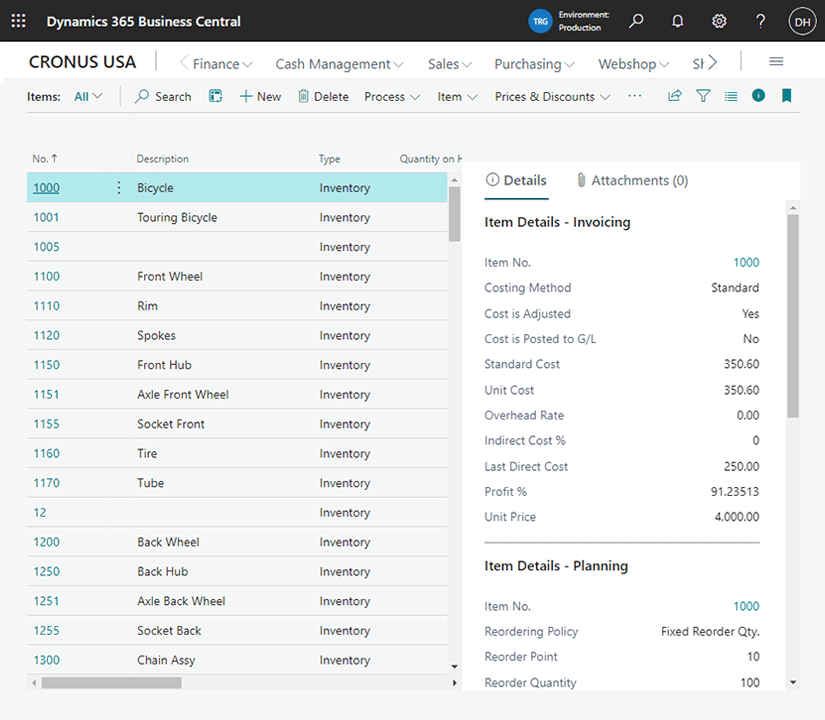
Task: Open the Purchasing navigation menu
Action: [534, 64]
